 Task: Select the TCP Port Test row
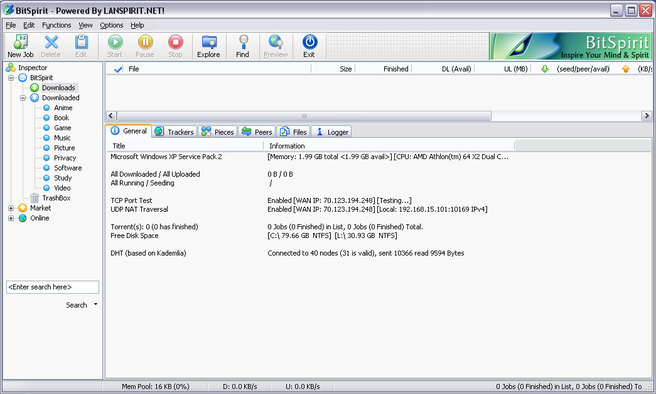pyautogui.click(x=310, y=201)
